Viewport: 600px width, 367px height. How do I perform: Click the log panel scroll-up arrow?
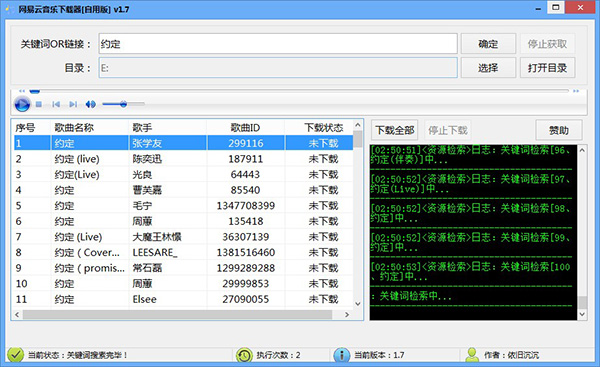tap(582, 150)
